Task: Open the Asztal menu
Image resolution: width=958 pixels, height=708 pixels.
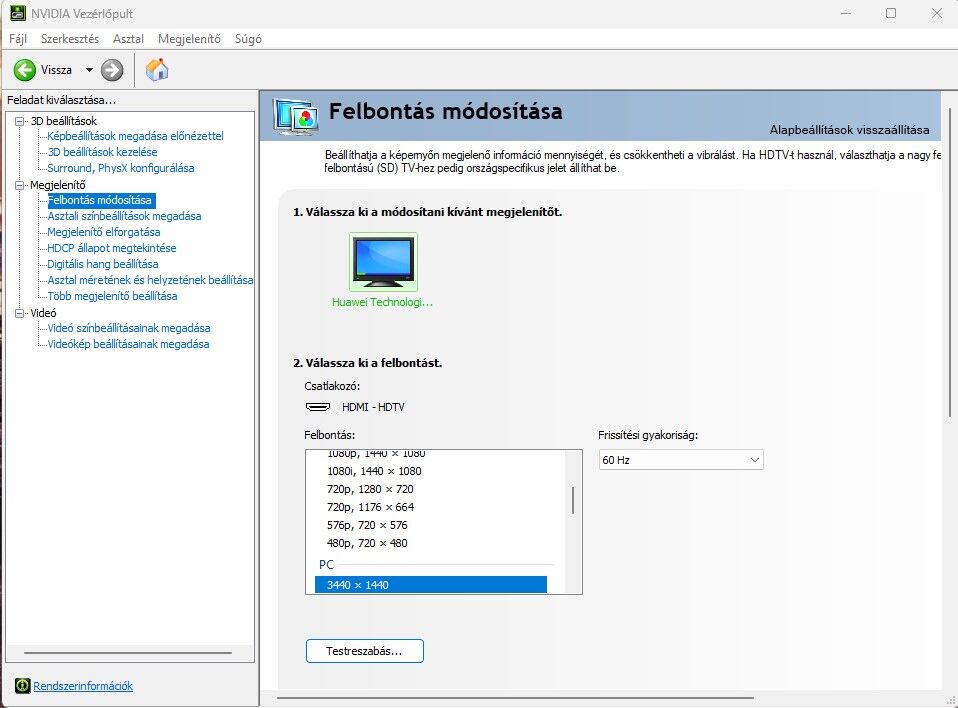Action: tap(128, 38)
